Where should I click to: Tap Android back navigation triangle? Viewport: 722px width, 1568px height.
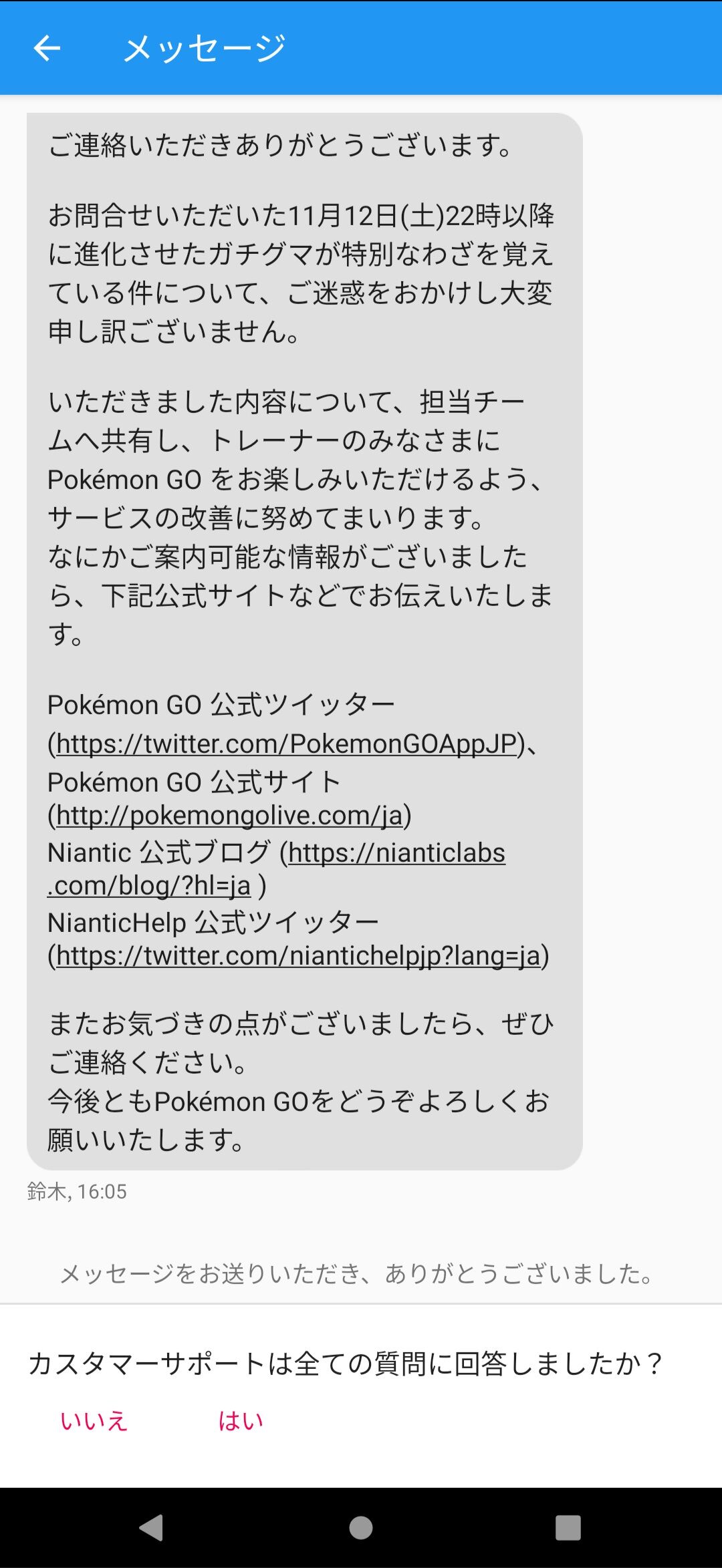(152, 1527)
